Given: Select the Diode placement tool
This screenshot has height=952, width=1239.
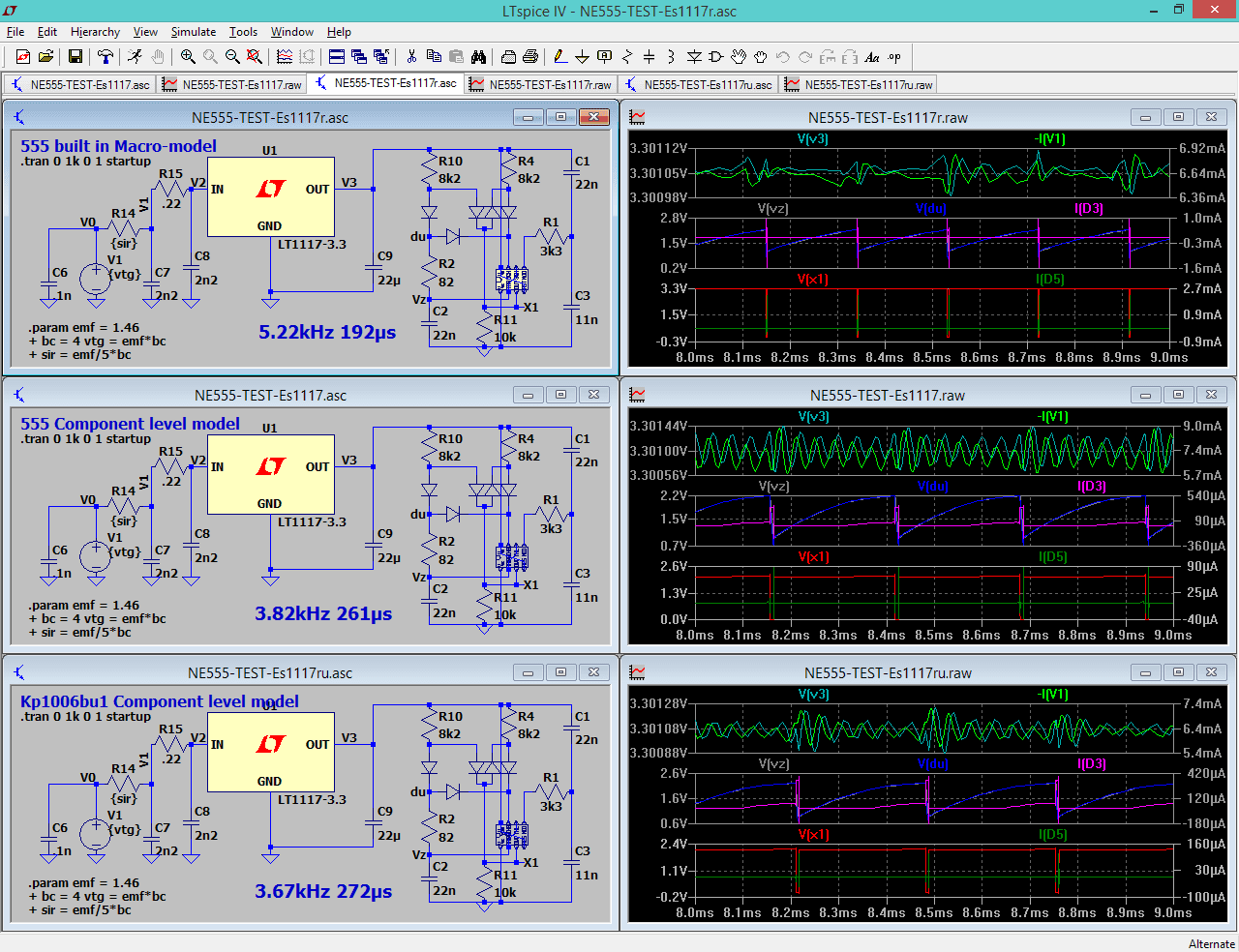Looking at the screenshot, I should click(x=694, y=57).
